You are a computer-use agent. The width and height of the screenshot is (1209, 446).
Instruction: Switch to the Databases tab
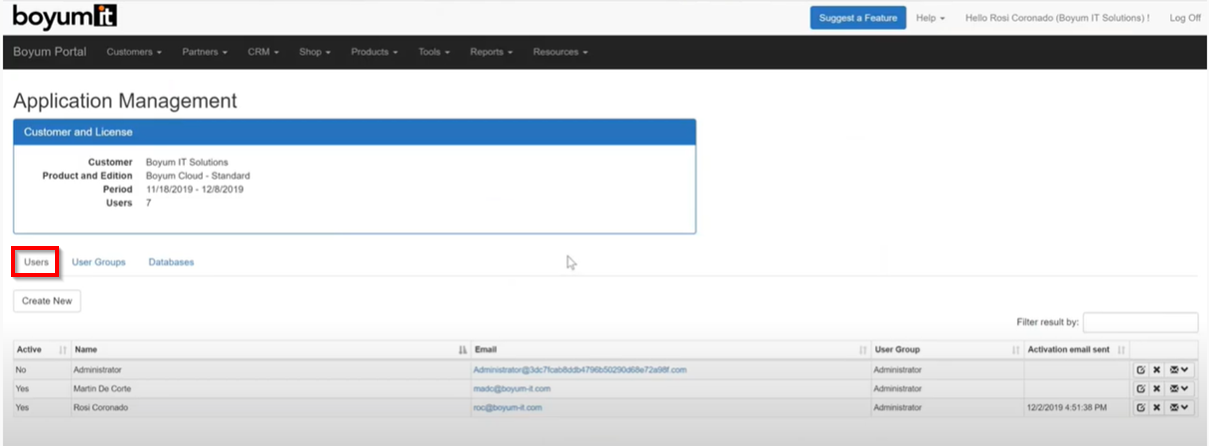click(x=171, y=262)
